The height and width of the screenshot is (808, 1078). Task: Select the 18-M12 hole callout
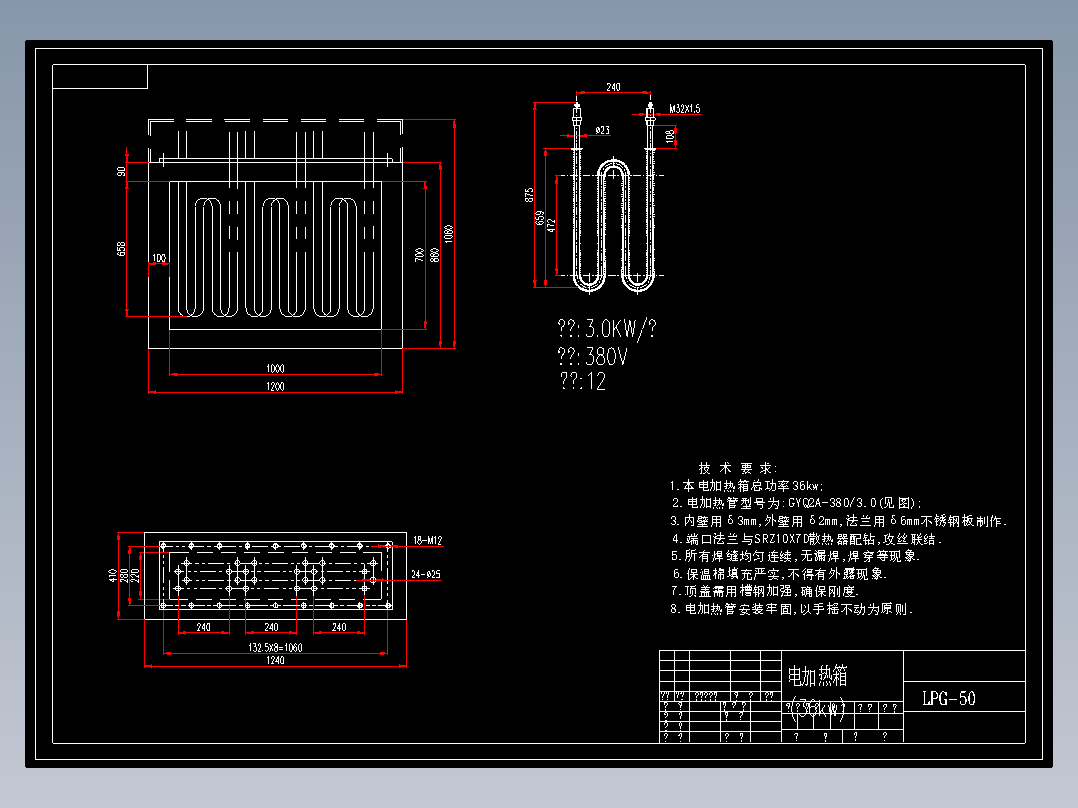click(427, 540)
